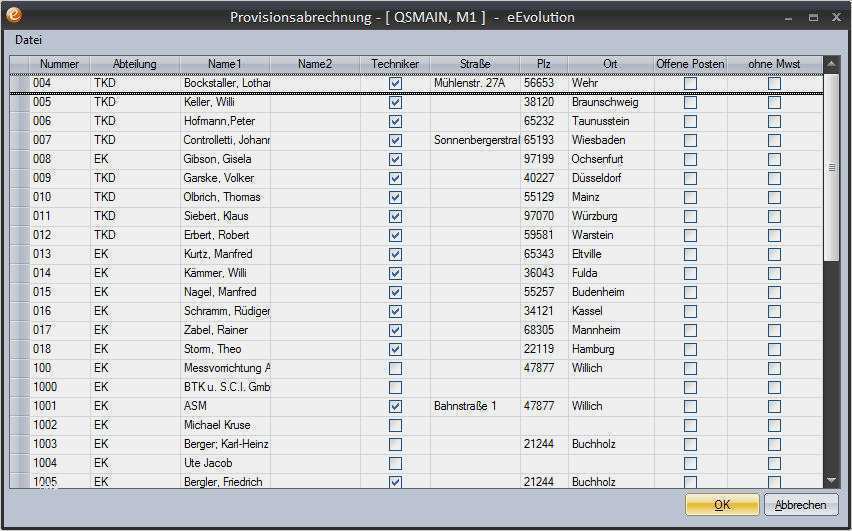
Task: Click the OK button
Action: click(x=722, y=504)
